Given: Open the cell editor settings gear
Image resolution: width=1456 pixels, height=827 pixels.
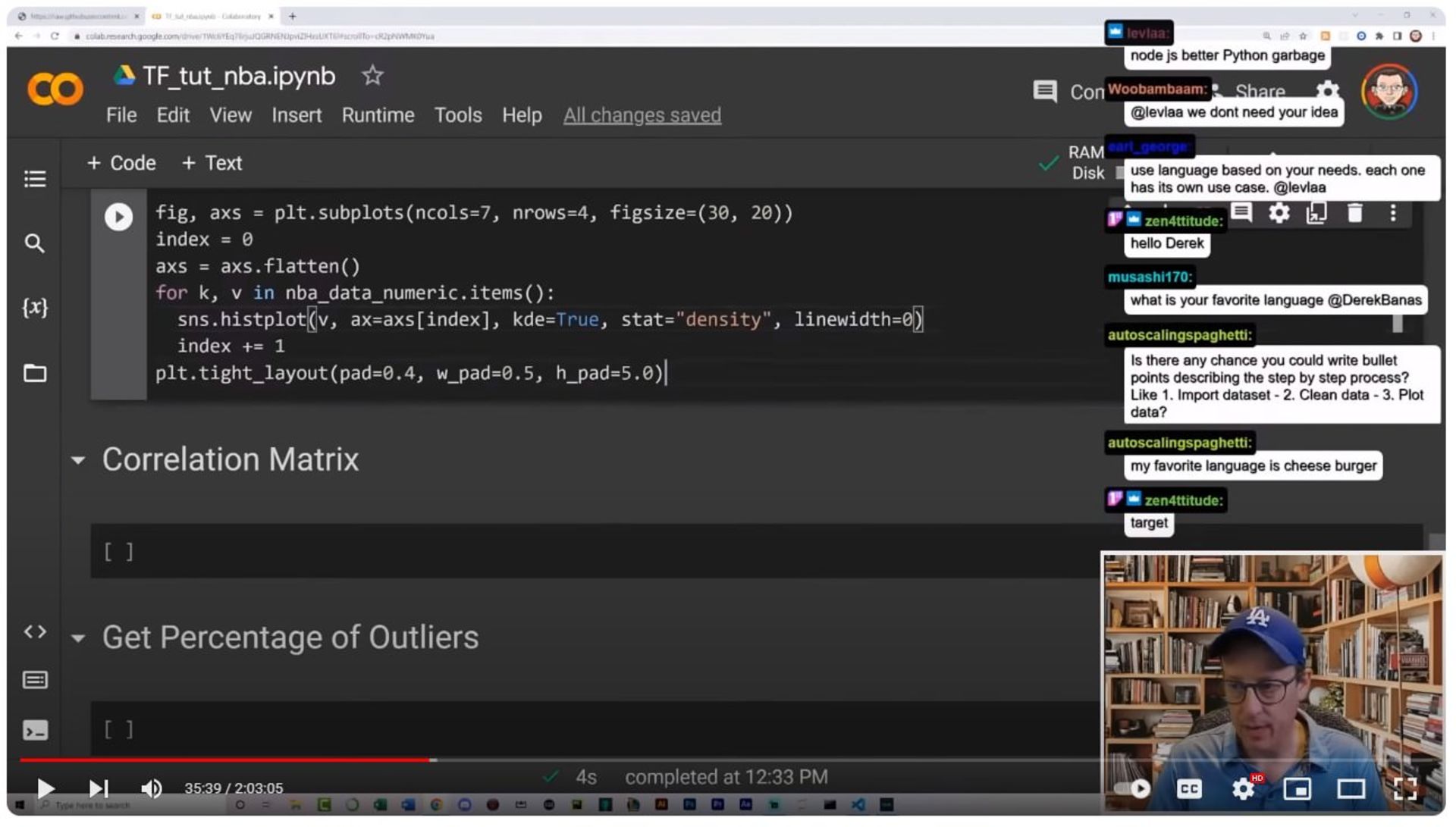Looking at the screenshot, I should (x=1279, y=213).
